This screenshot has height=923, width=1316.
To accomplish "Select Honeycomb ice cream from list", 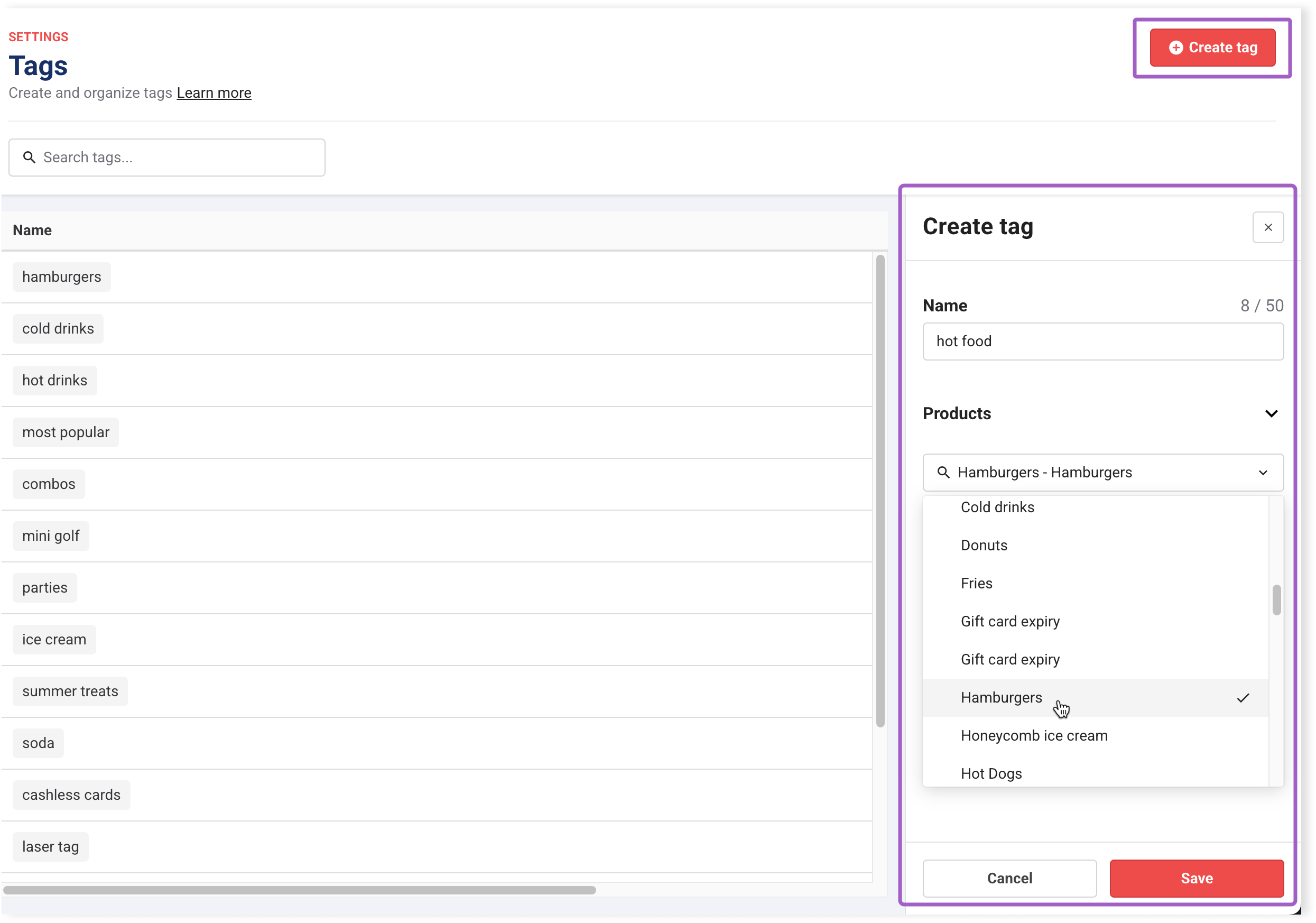I will [x=1034, y=735].
